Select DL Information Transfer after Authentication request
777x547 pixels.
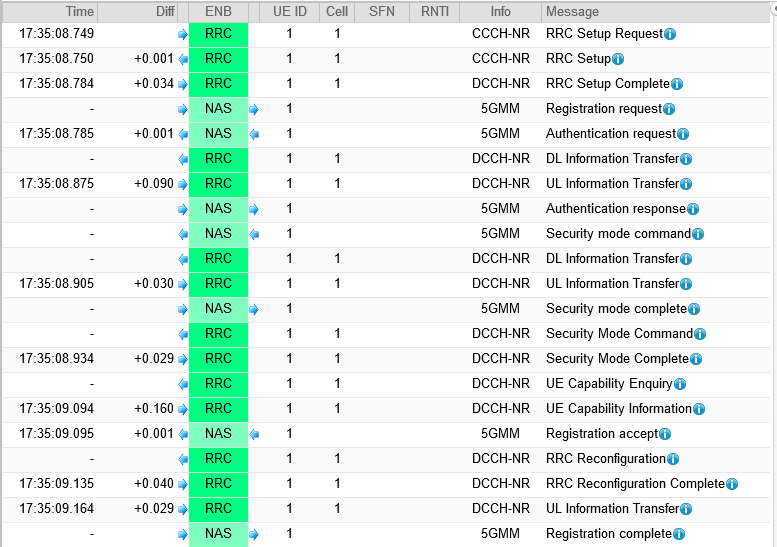click(612, 159)
